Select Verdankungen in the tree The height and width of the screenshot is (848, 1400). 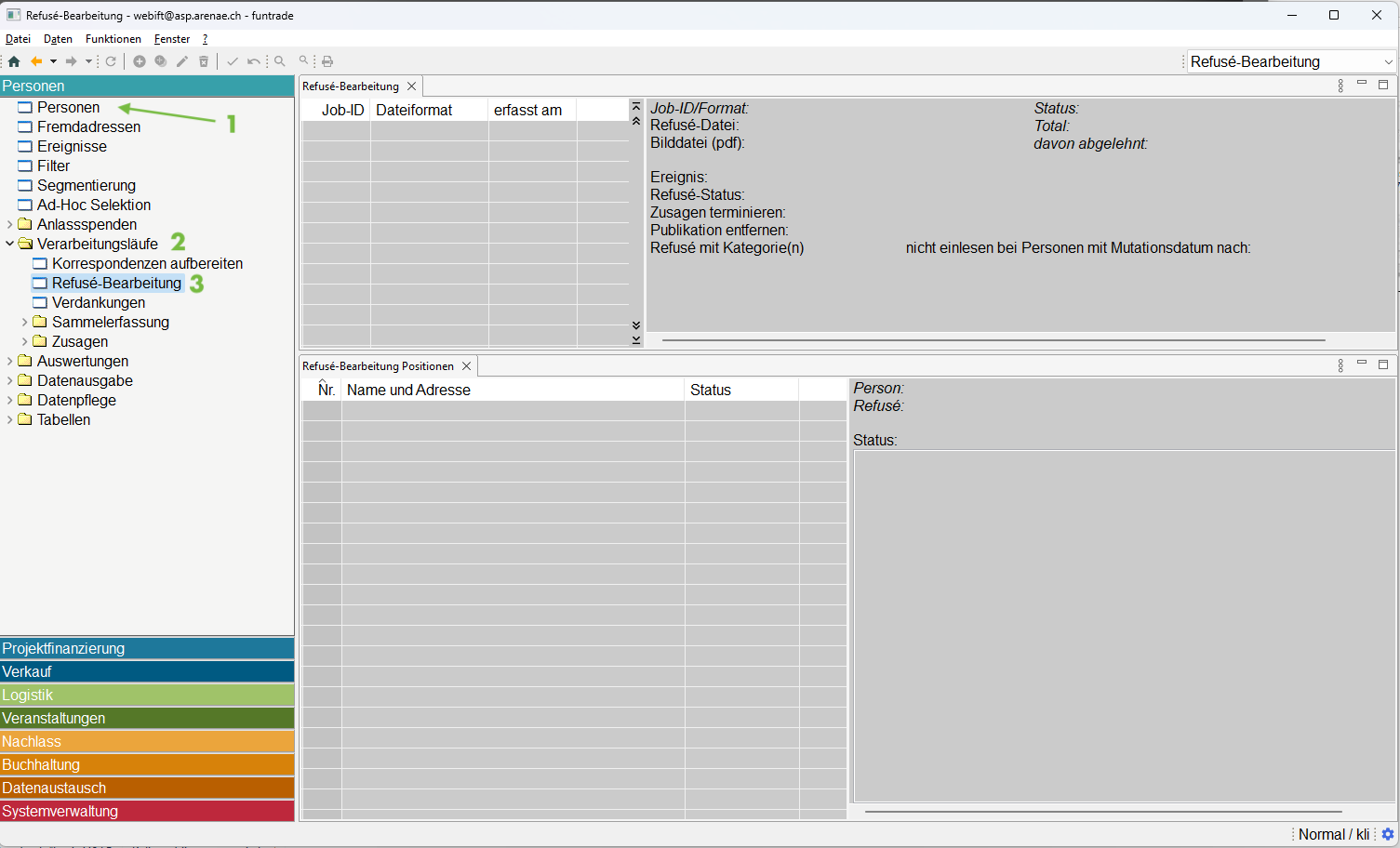pyautogui.click(x=98, y=302)
